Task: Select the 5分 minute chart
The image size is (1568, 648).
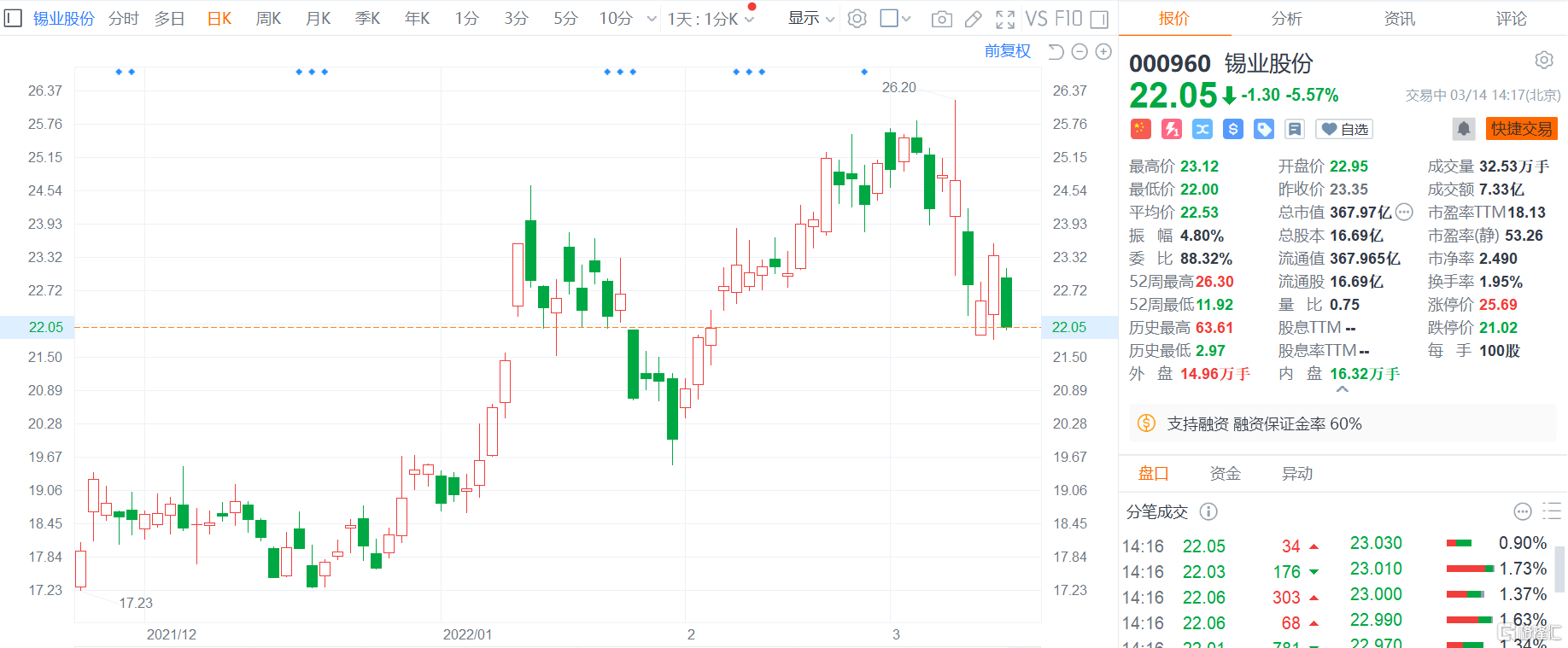Action: [565, 19]
